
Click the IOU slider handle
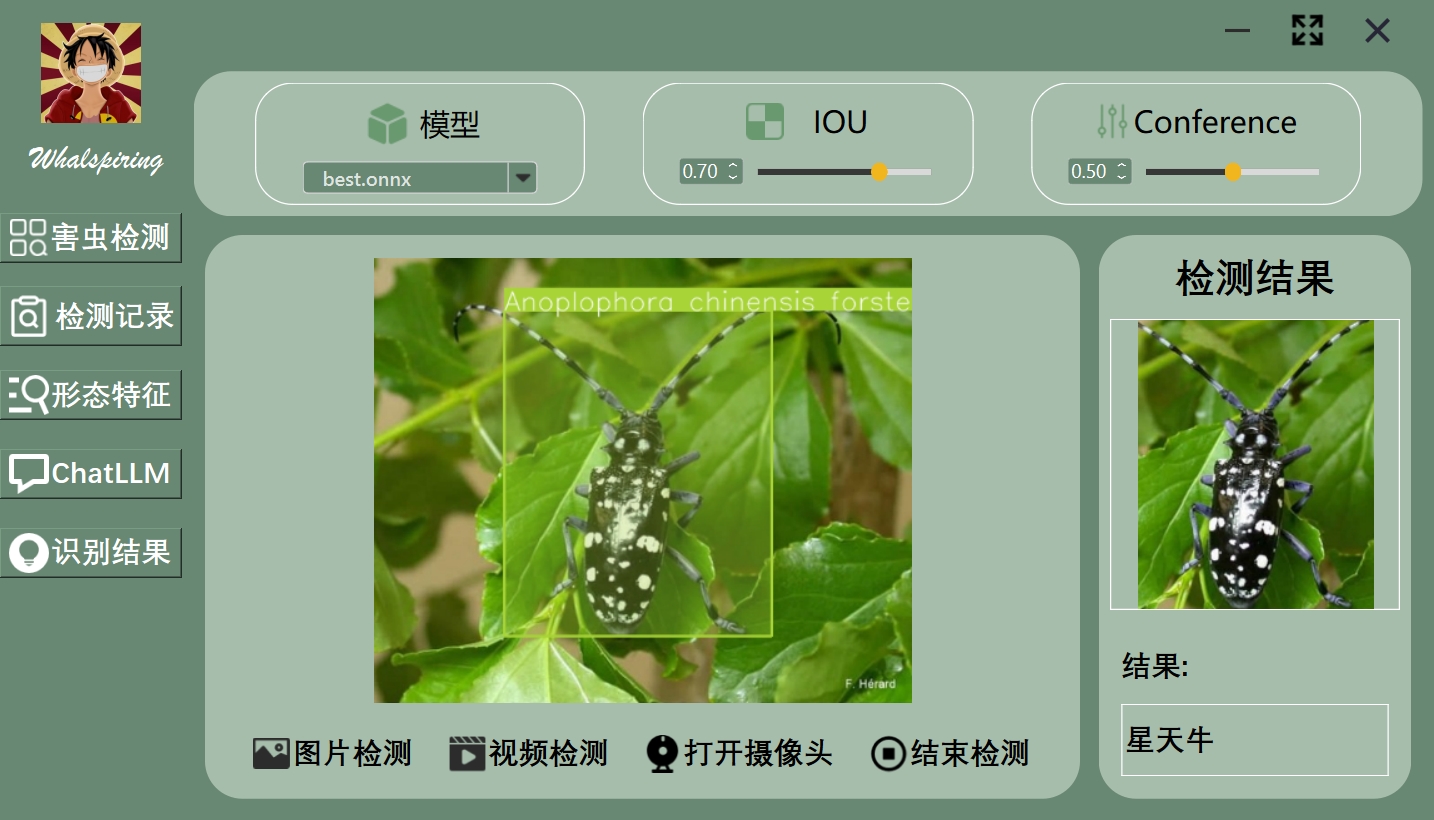coord(879,172)
